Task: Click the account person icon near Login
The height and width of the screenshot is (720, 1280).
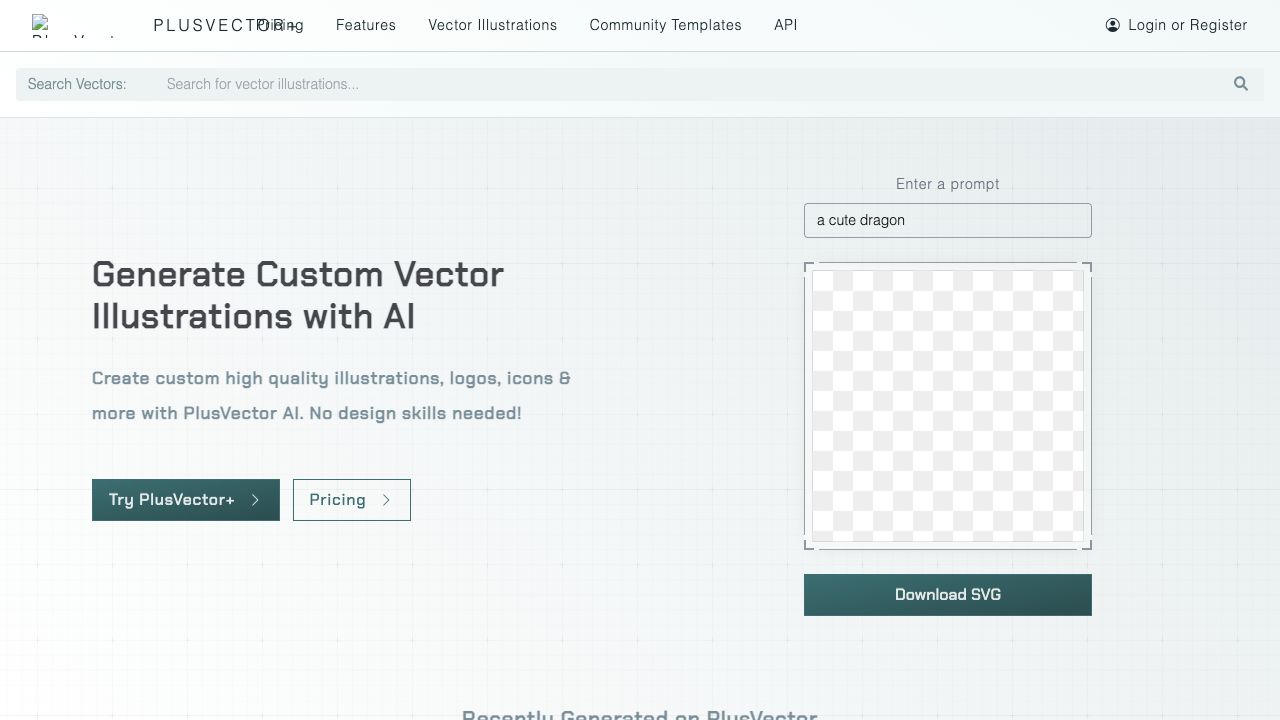Action: (x=1113, y=25)
